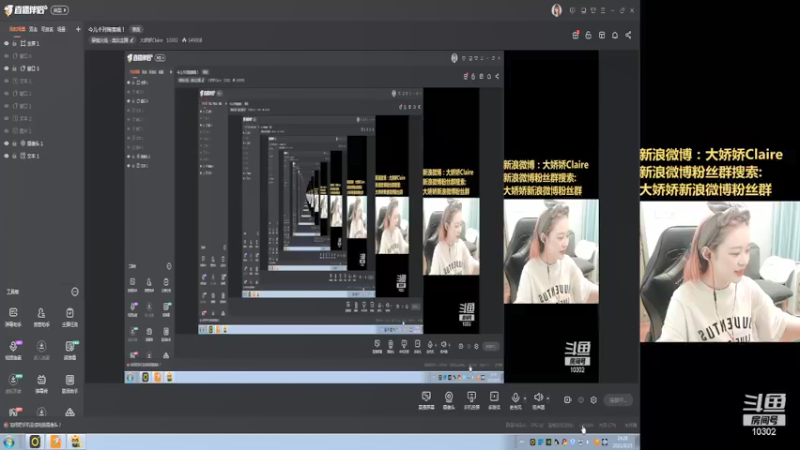Open the 主播任务 streamer tasks tool
The width and height of the screenshot is (800, 450).
(70, 316)
